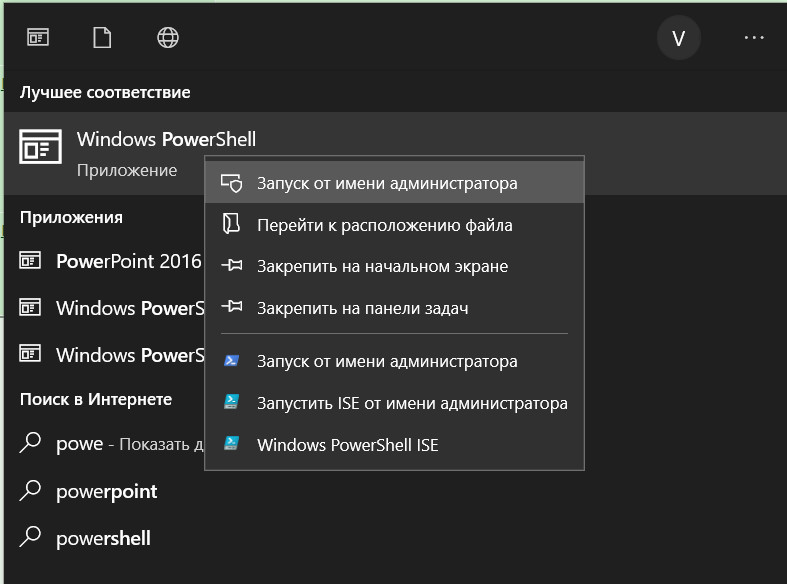The width and height of the screenshot is (787, 584).
Task: Click PowerShell ISE icon in last menu row
Action: tap(231, 443)
